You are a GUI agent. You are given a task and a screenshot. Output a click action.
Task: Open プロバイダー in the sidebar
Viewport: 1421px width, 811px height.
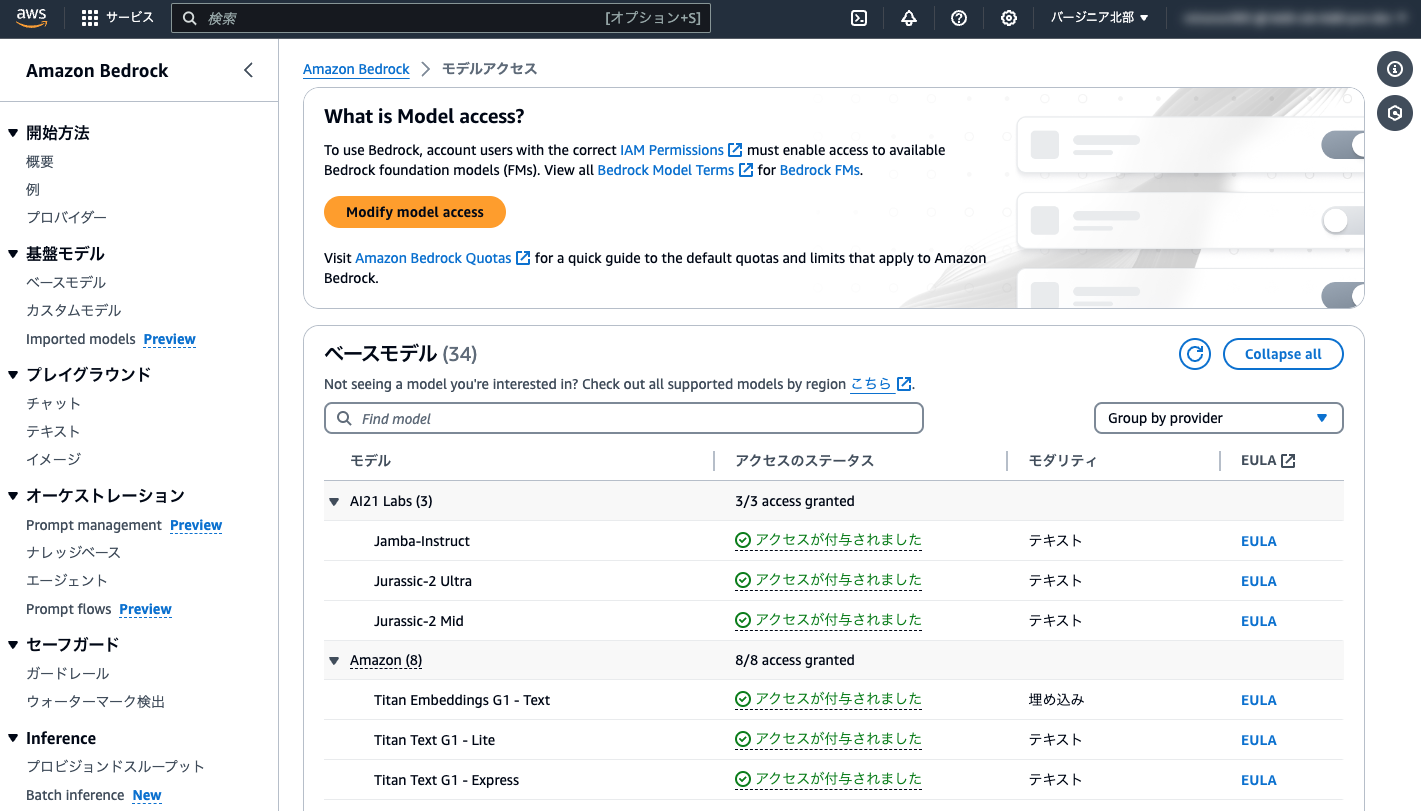click(66, 218)
